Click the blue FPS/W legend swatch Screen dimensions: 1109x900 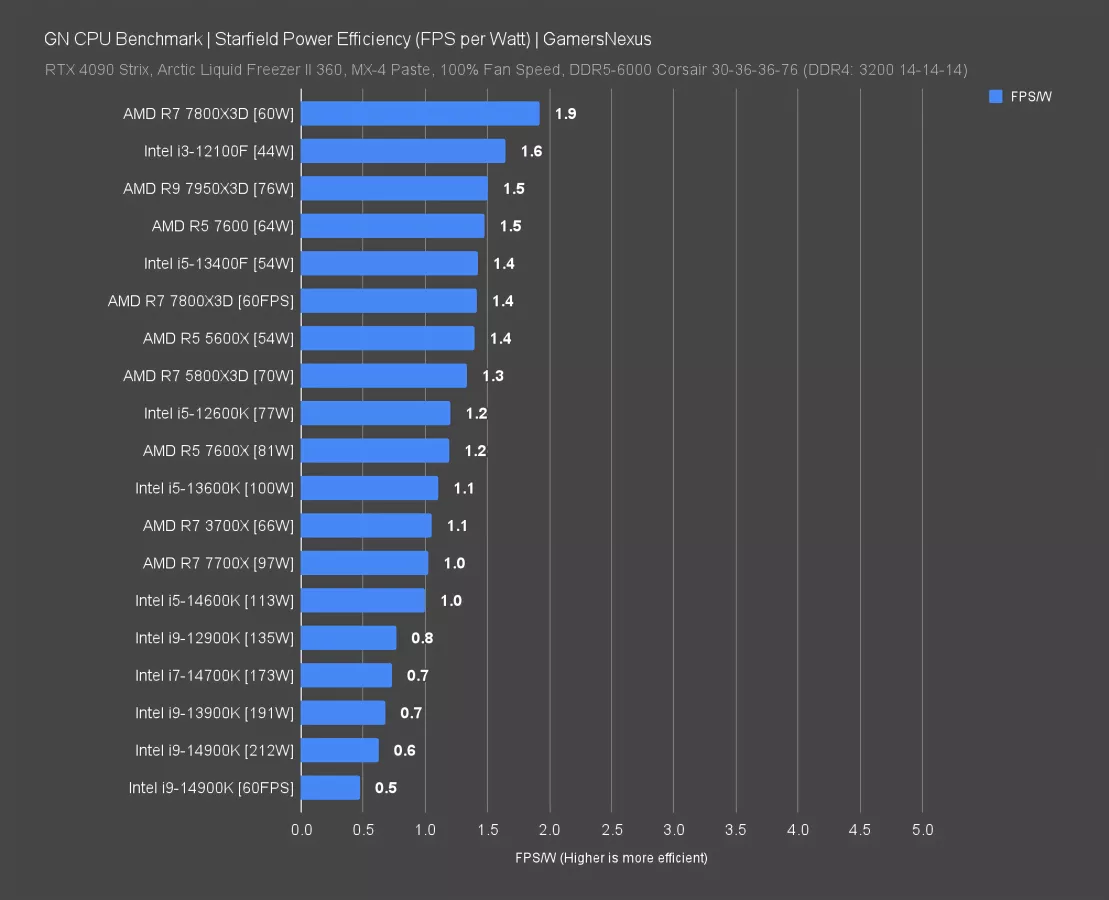(995, 96)
